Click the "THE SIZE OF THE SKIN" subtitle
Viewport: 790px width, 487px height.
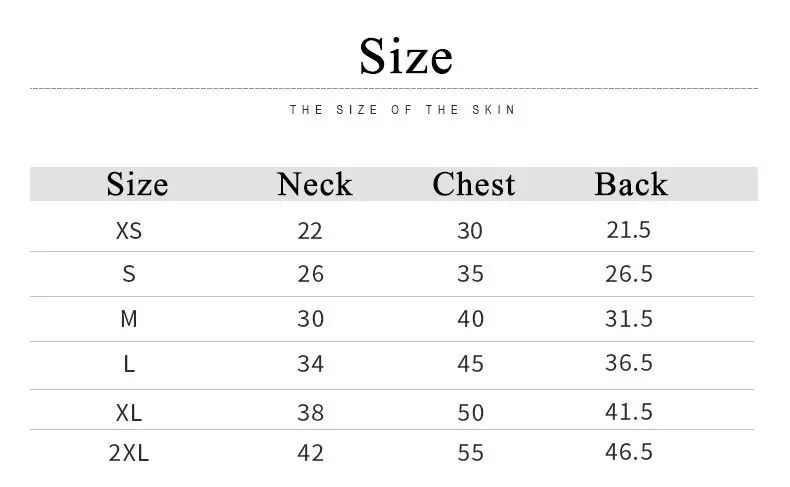click(x=403, y=110)
